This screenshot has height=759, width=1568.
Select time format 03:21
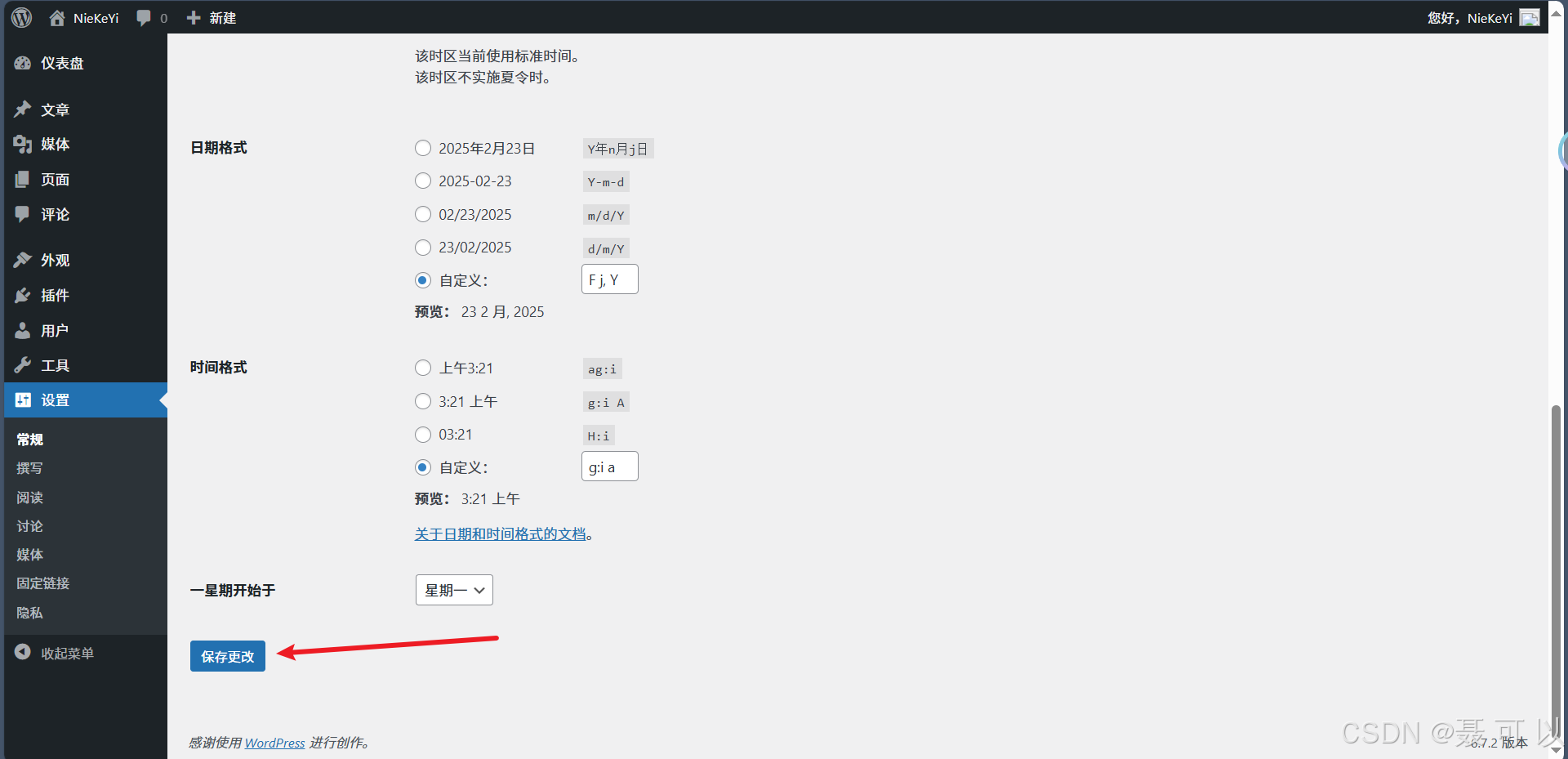(x=423, y=435)
